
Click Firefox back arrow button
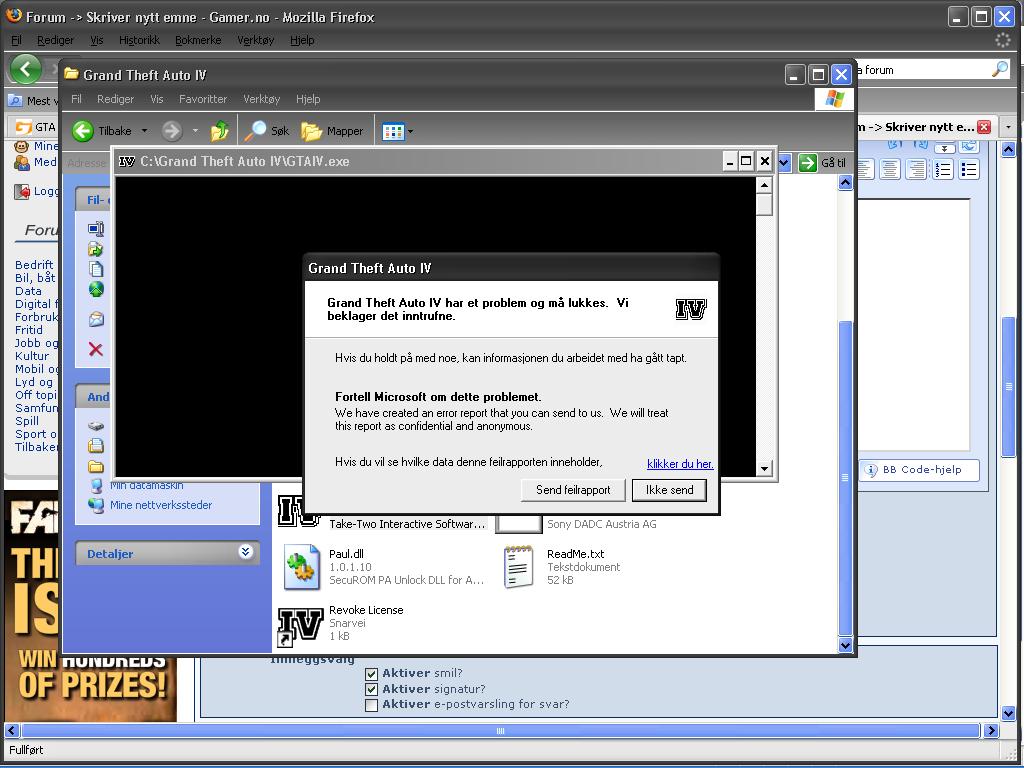click(26, 69)
